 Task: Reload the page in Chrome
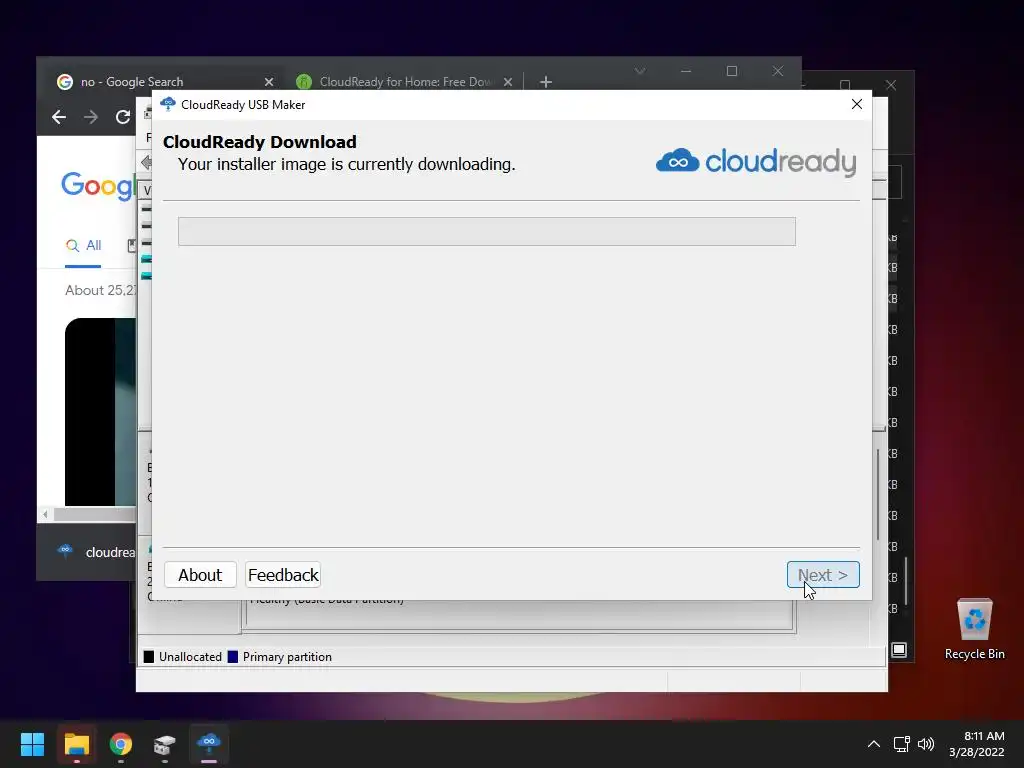tap(123, 117)
